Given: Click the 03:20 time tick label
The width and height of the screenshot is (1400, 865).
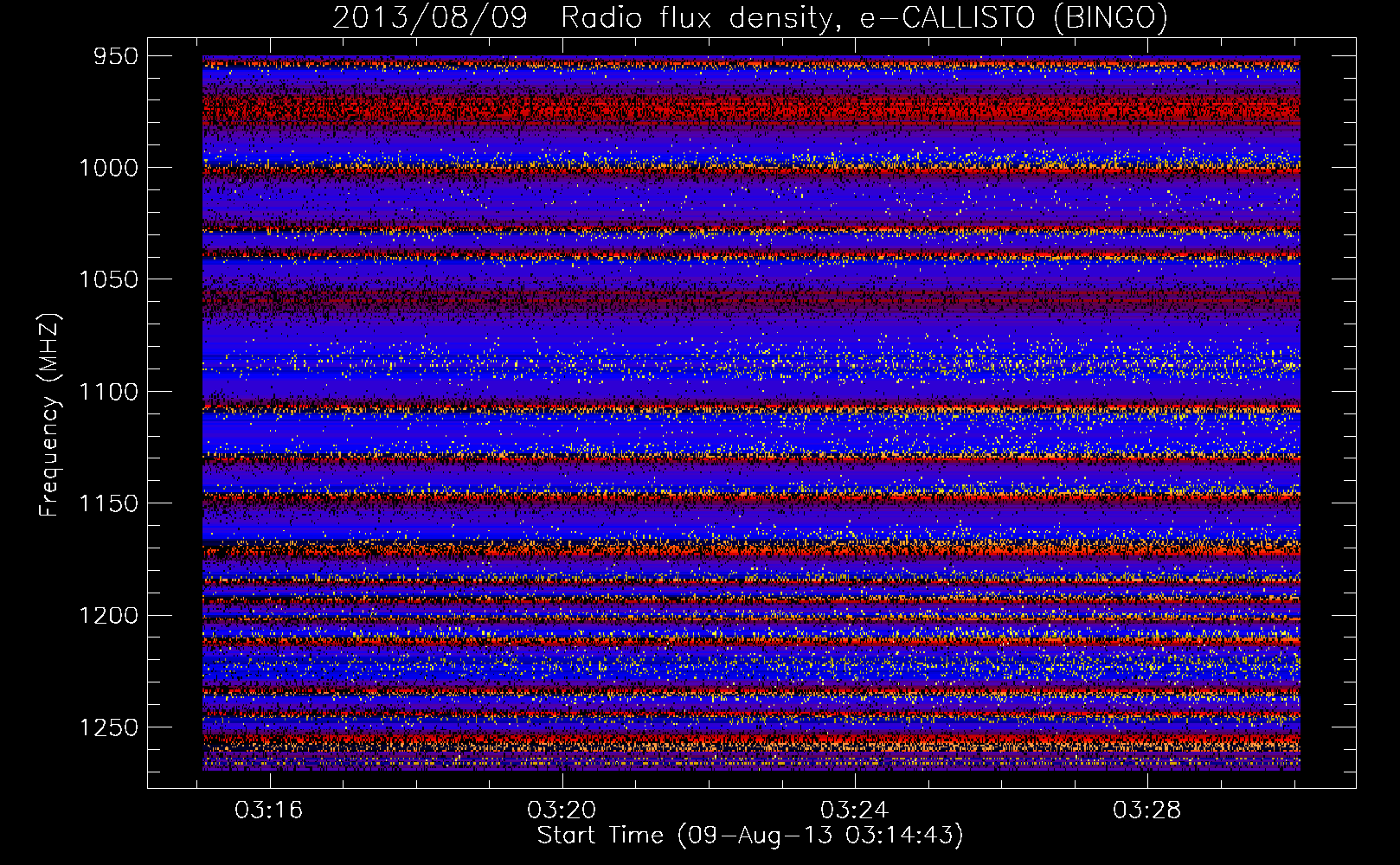Looking at the screenshot, I should 562,810.
